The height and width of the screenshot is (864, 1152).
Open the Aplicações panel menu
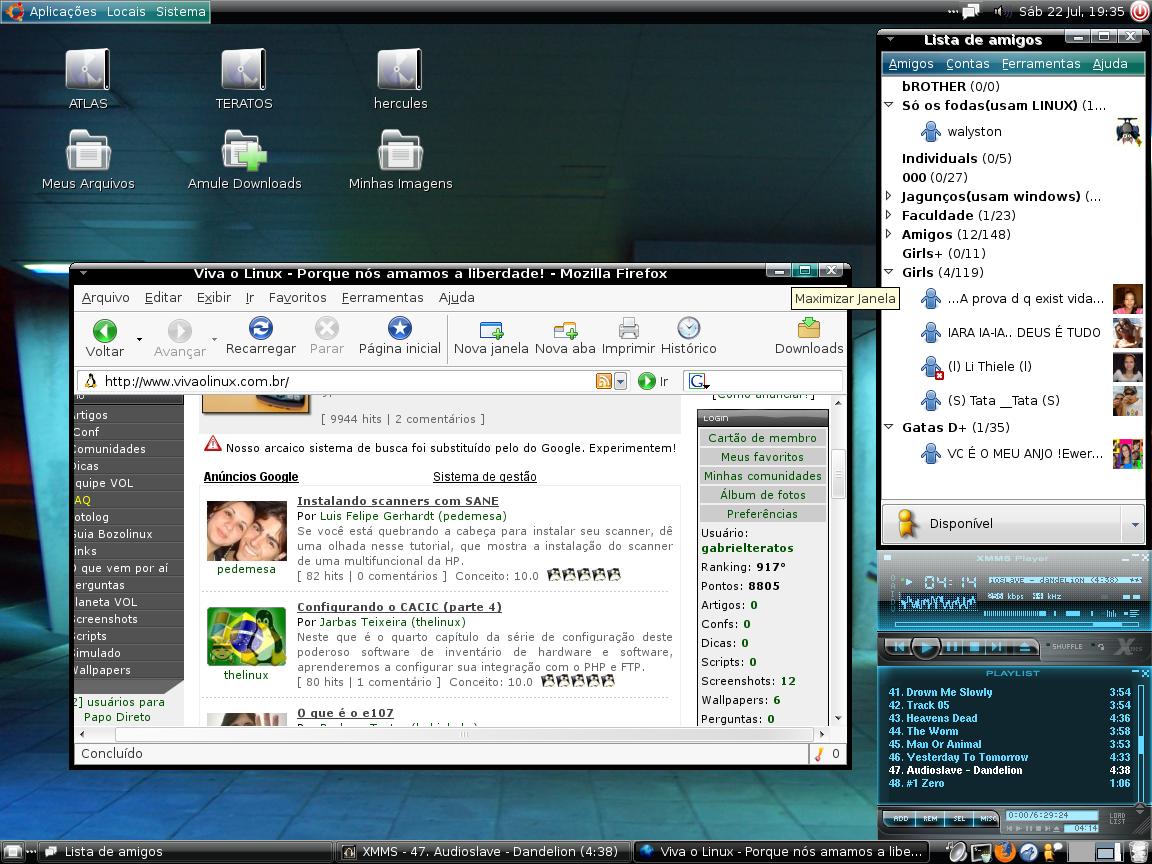62,12
